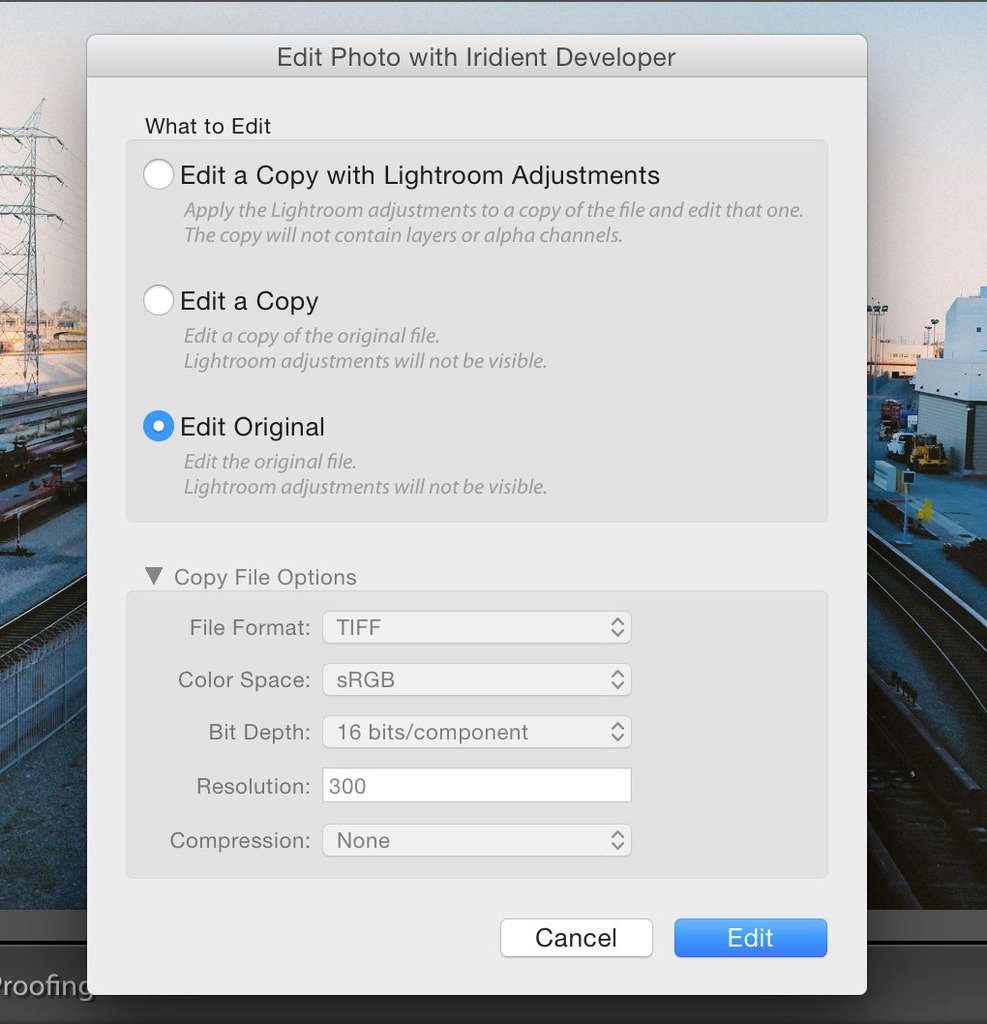Click into the Resolution field showing 300
Image resolution: width=987 pixels, height=1024 pixels.
tap(476, 786)
